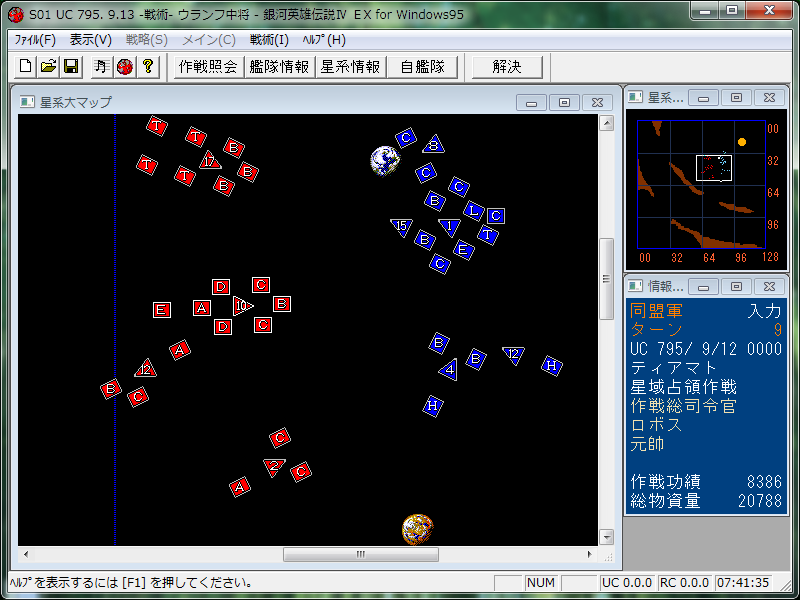Click the 同盟軍 label in info panel
The width and height of the screenshot is (800, 600).
coord(656,310)
